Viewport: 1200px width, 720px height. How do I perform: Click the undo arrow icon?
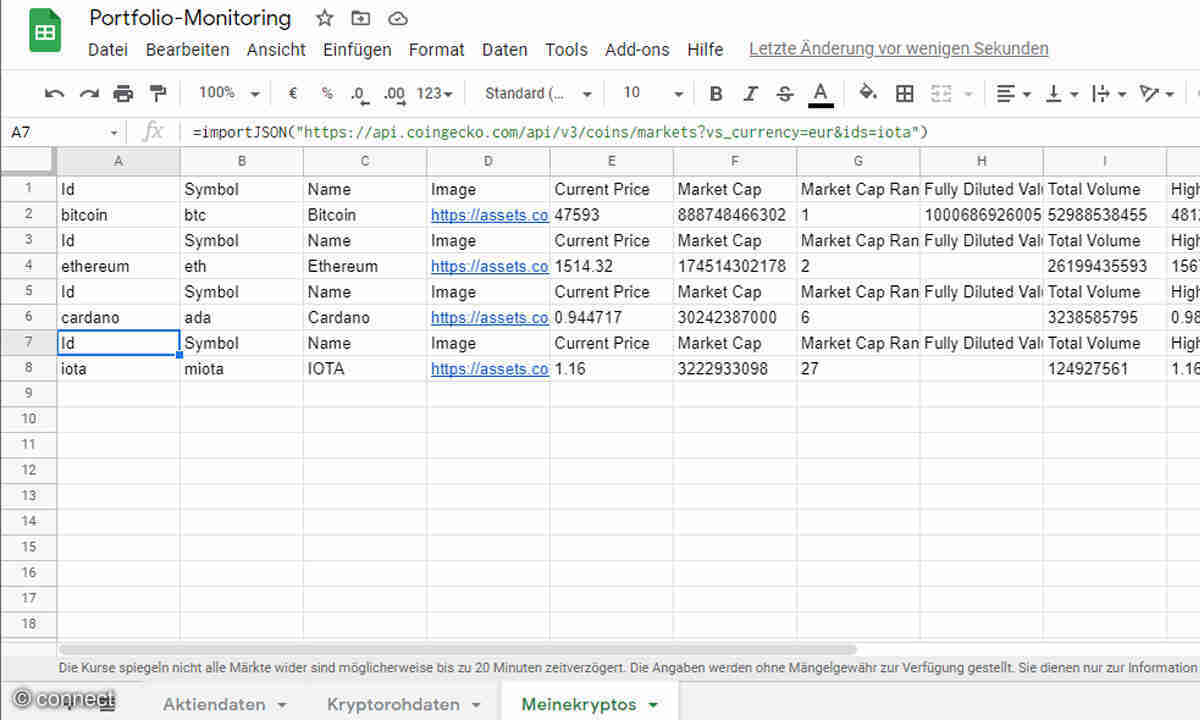point(55,94)
